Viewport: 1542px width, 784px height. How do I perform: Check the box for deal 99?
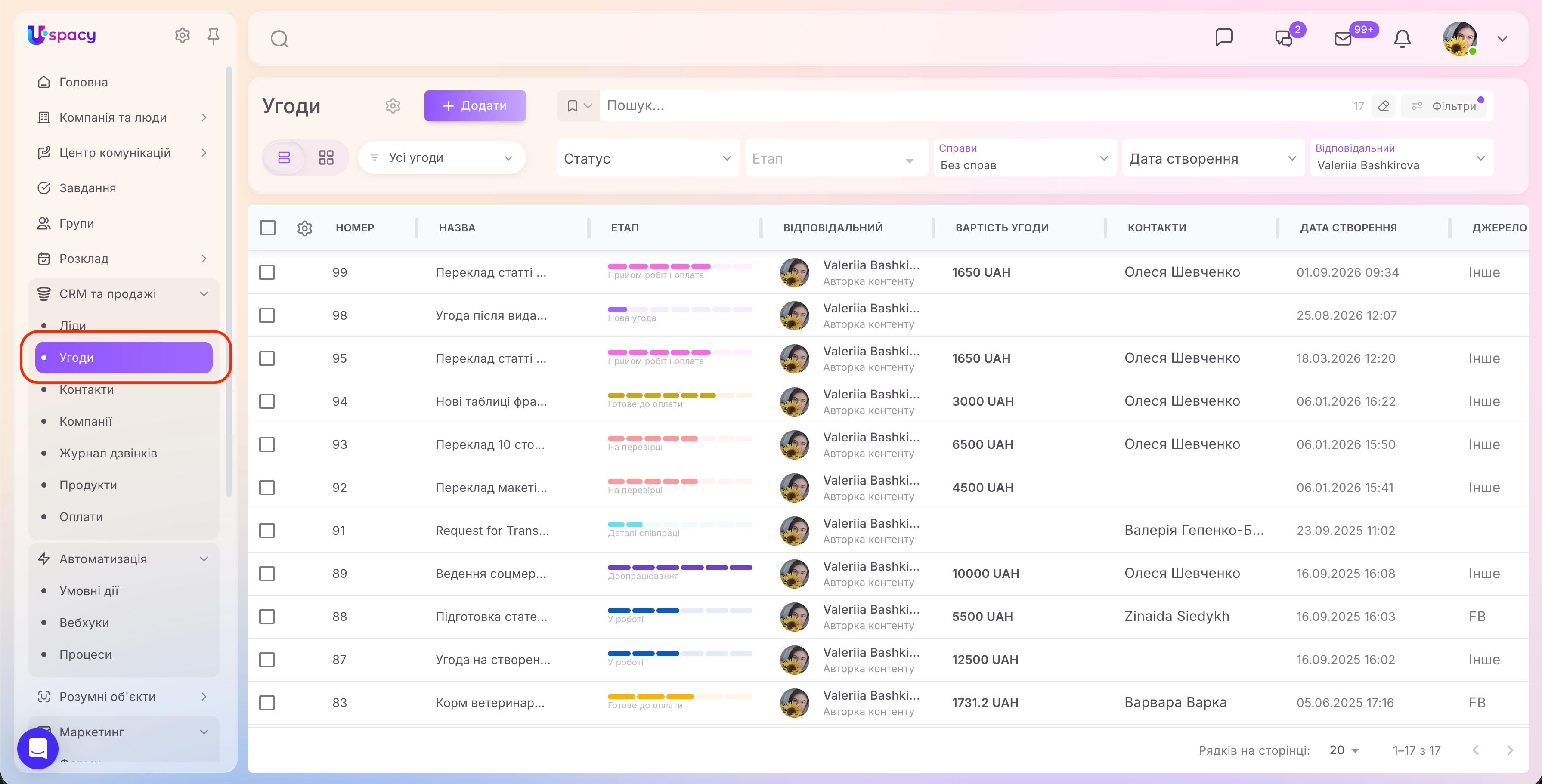click(267, 272)
